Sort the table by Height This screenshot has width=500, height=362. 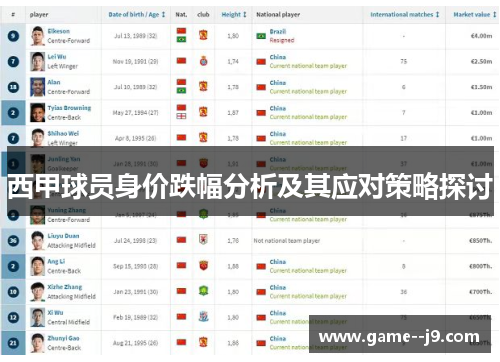[x=234, y=14]
